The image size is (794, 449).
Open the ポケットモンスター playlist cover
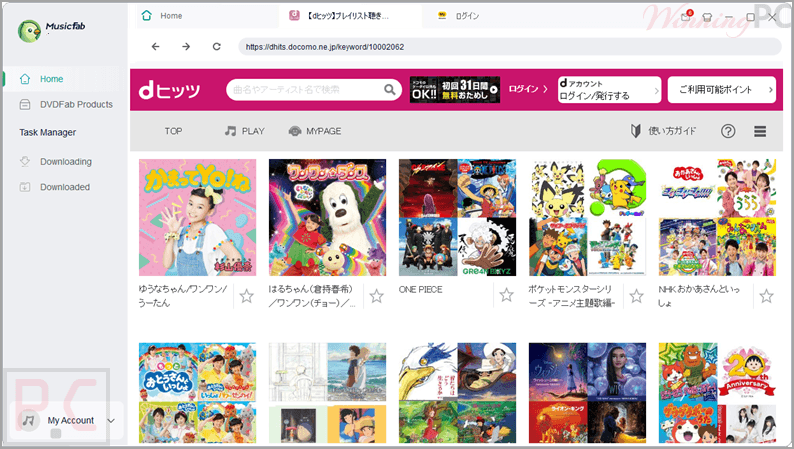click(587, 218)
